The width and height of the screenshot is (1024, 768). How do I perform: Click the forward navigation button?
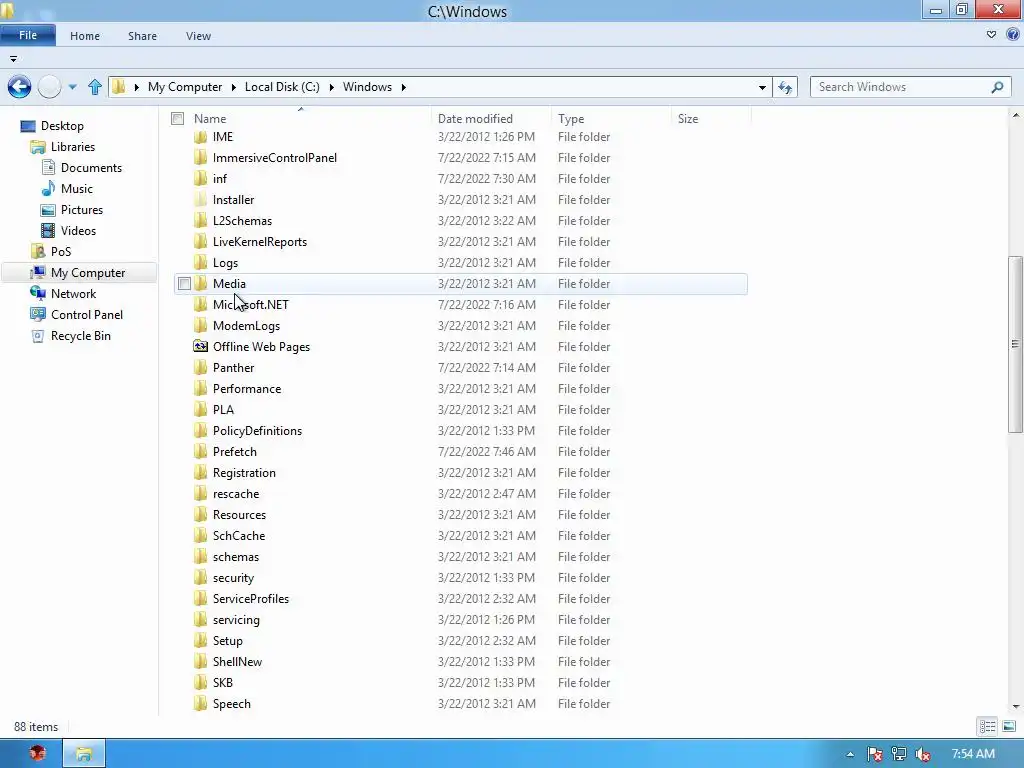click(x=50, y=86)
